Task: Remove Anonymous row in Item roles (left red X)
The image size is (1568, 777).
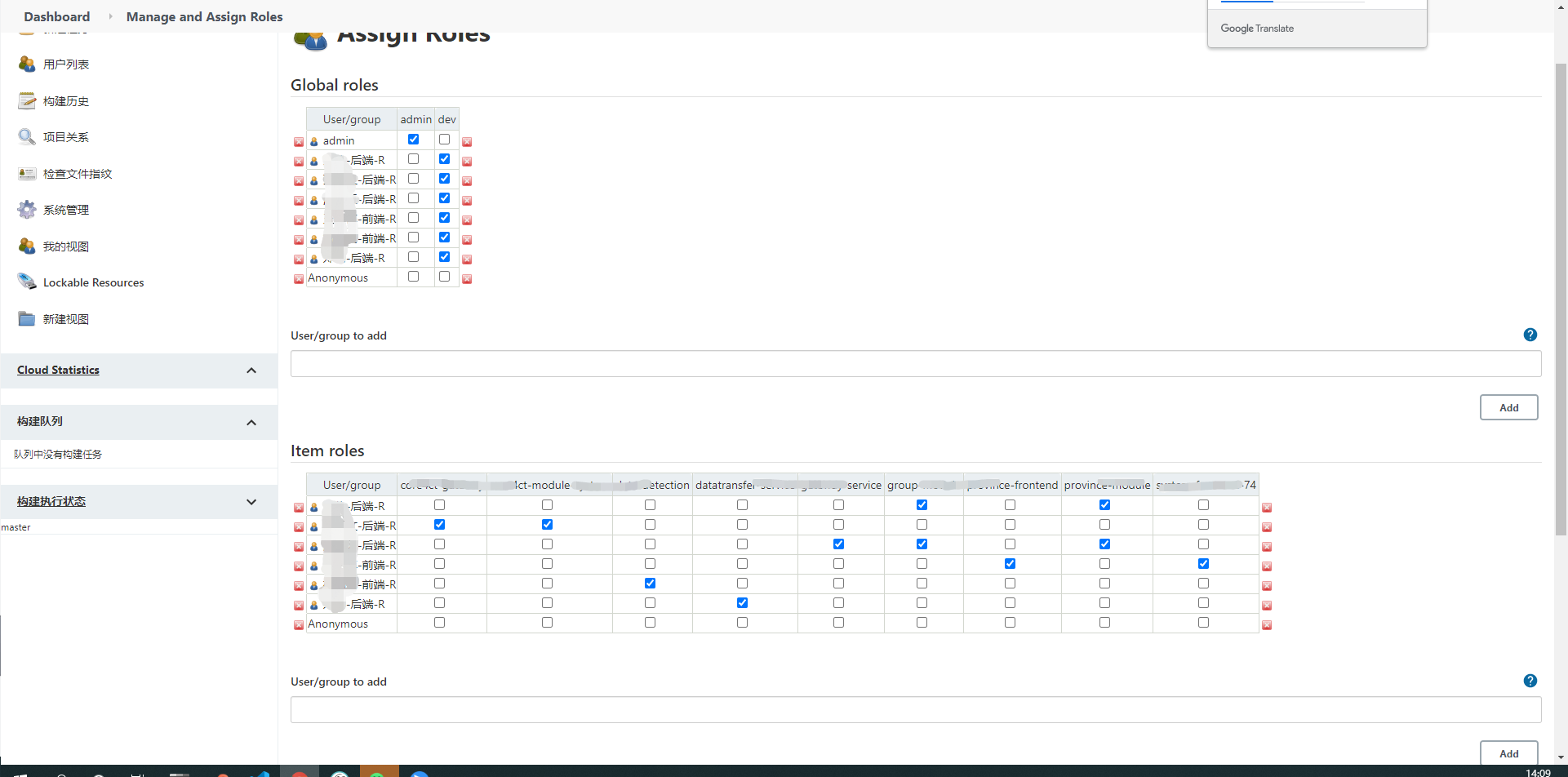Action: point(299,625)
